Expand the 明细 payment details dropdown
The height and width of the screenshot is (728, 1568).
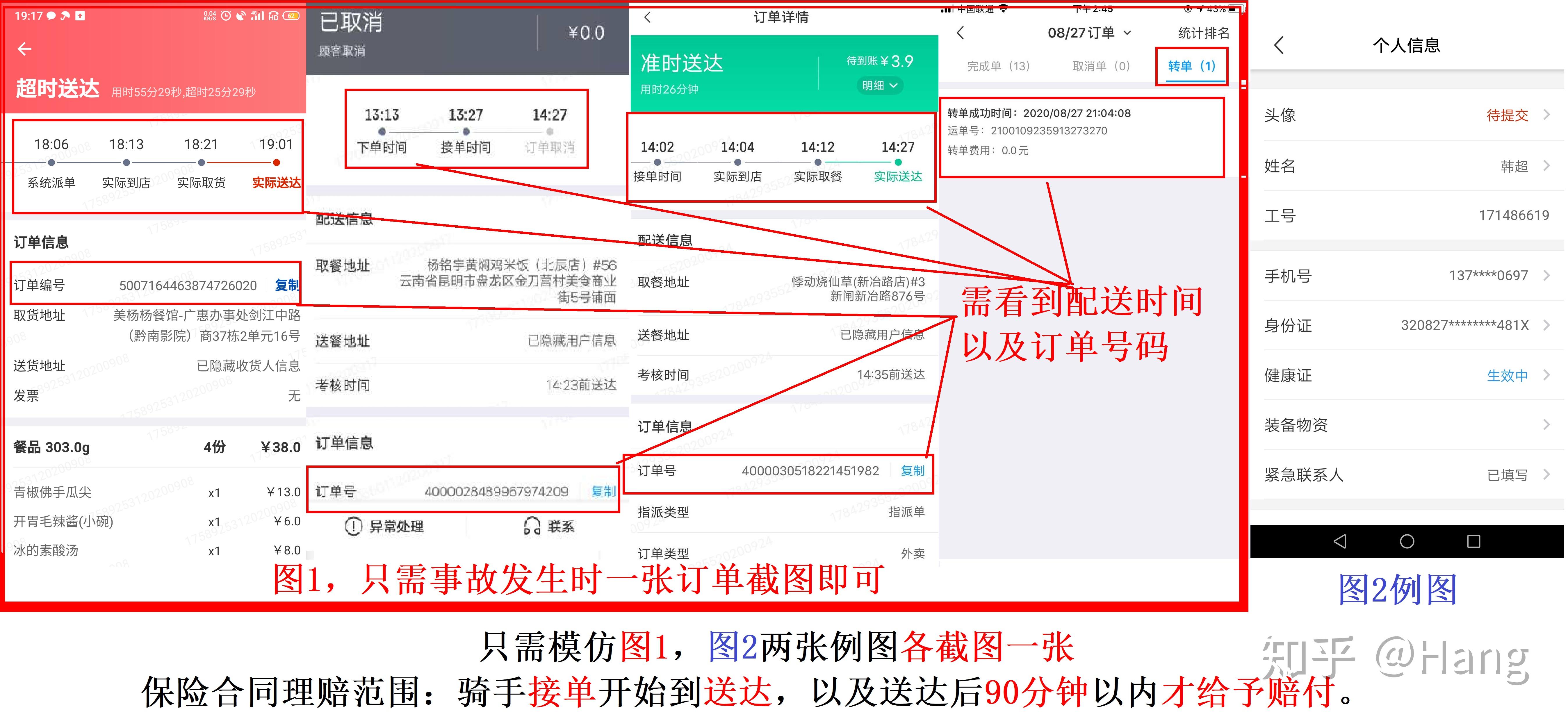coord(880,86)
